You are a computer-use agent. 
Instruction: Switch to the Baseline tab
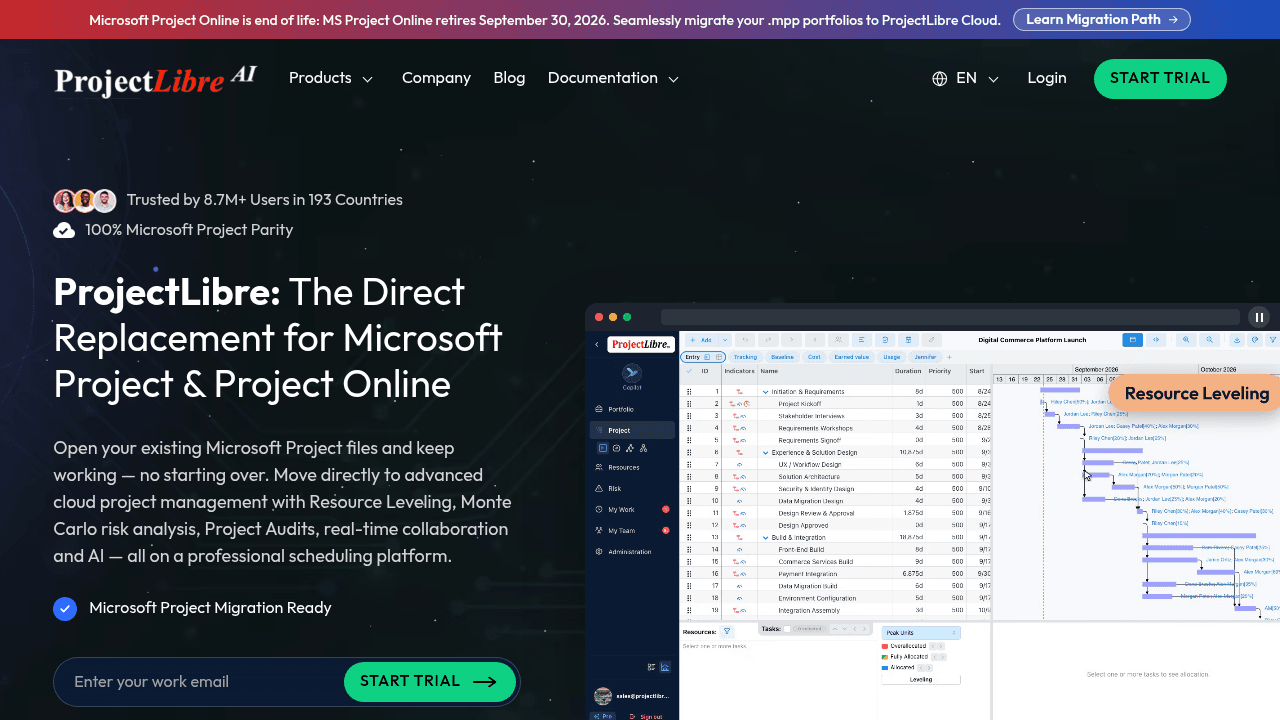pyautogui.click(x=782, y=357)
